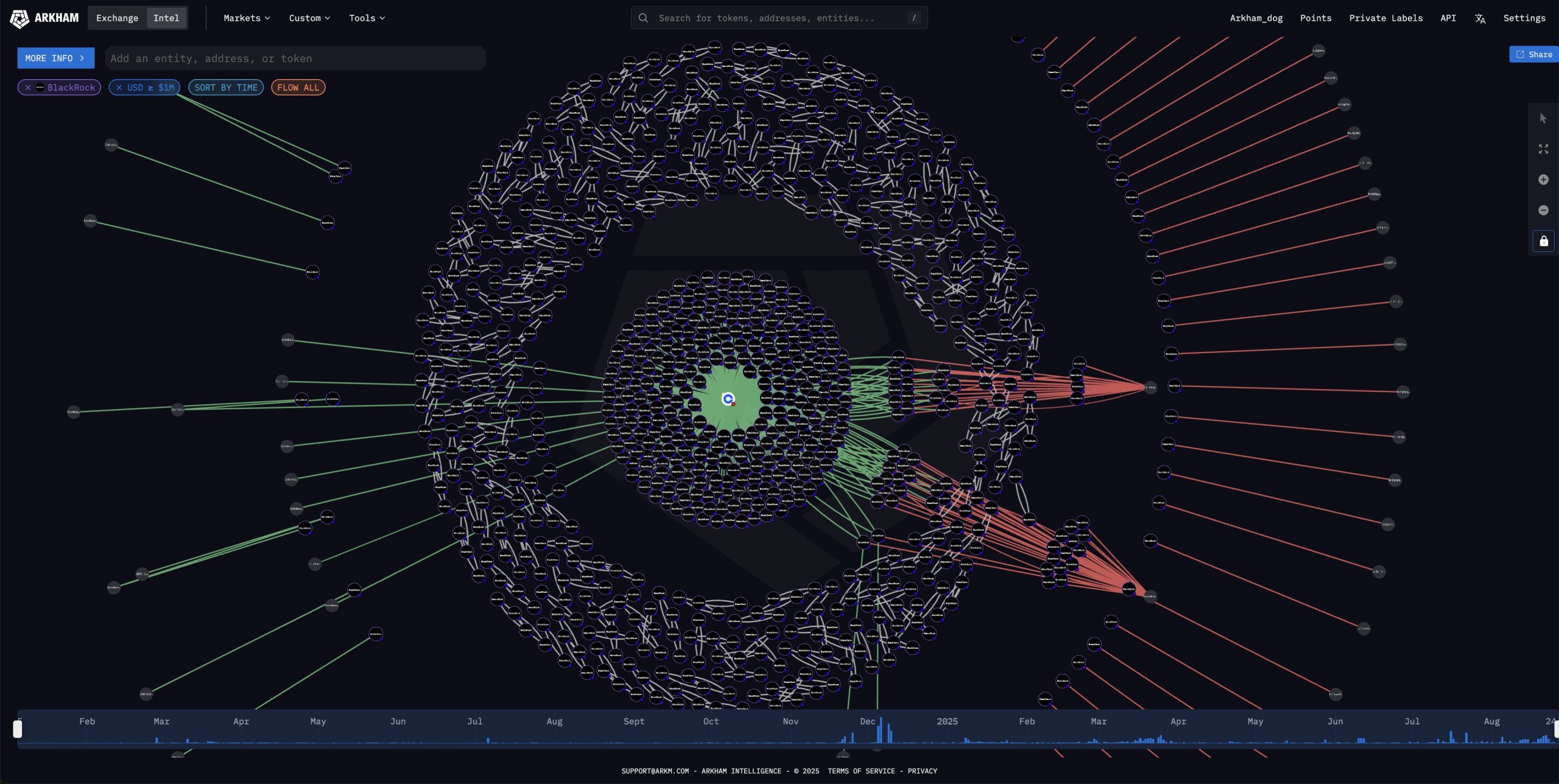The height and width of the screenshot is (784, 1559).
Task: Click the 2025 marker on timeline
Action: tap(947, 721)
